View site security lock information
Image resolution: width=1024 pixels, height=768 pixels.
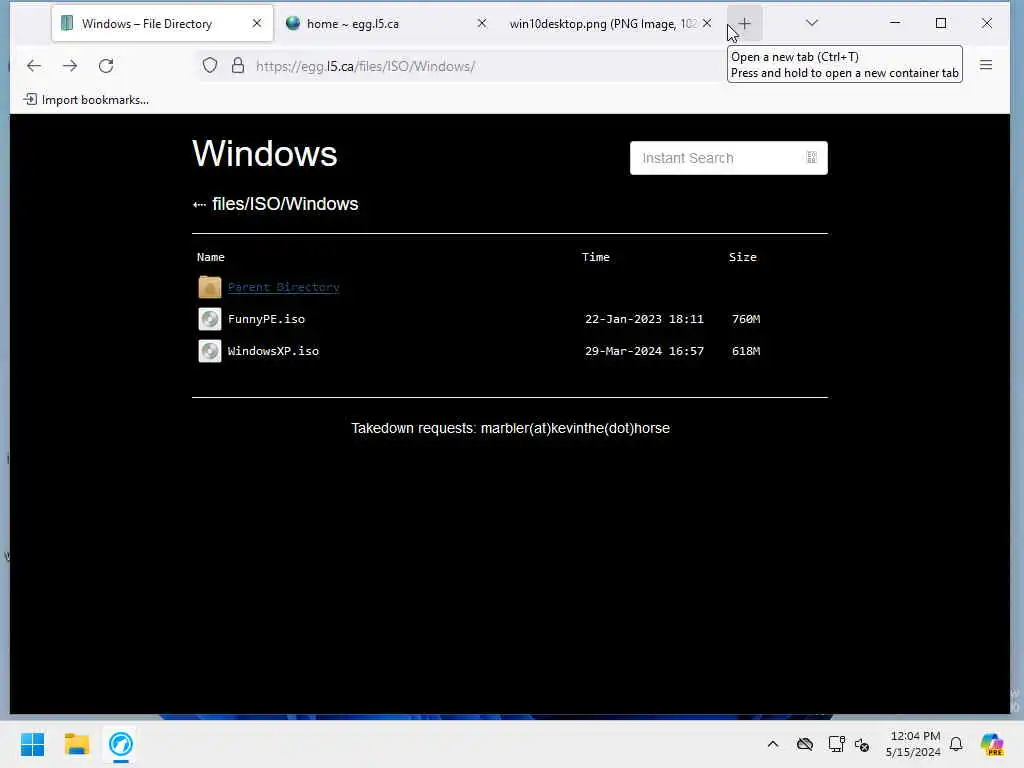pos(238,66)
